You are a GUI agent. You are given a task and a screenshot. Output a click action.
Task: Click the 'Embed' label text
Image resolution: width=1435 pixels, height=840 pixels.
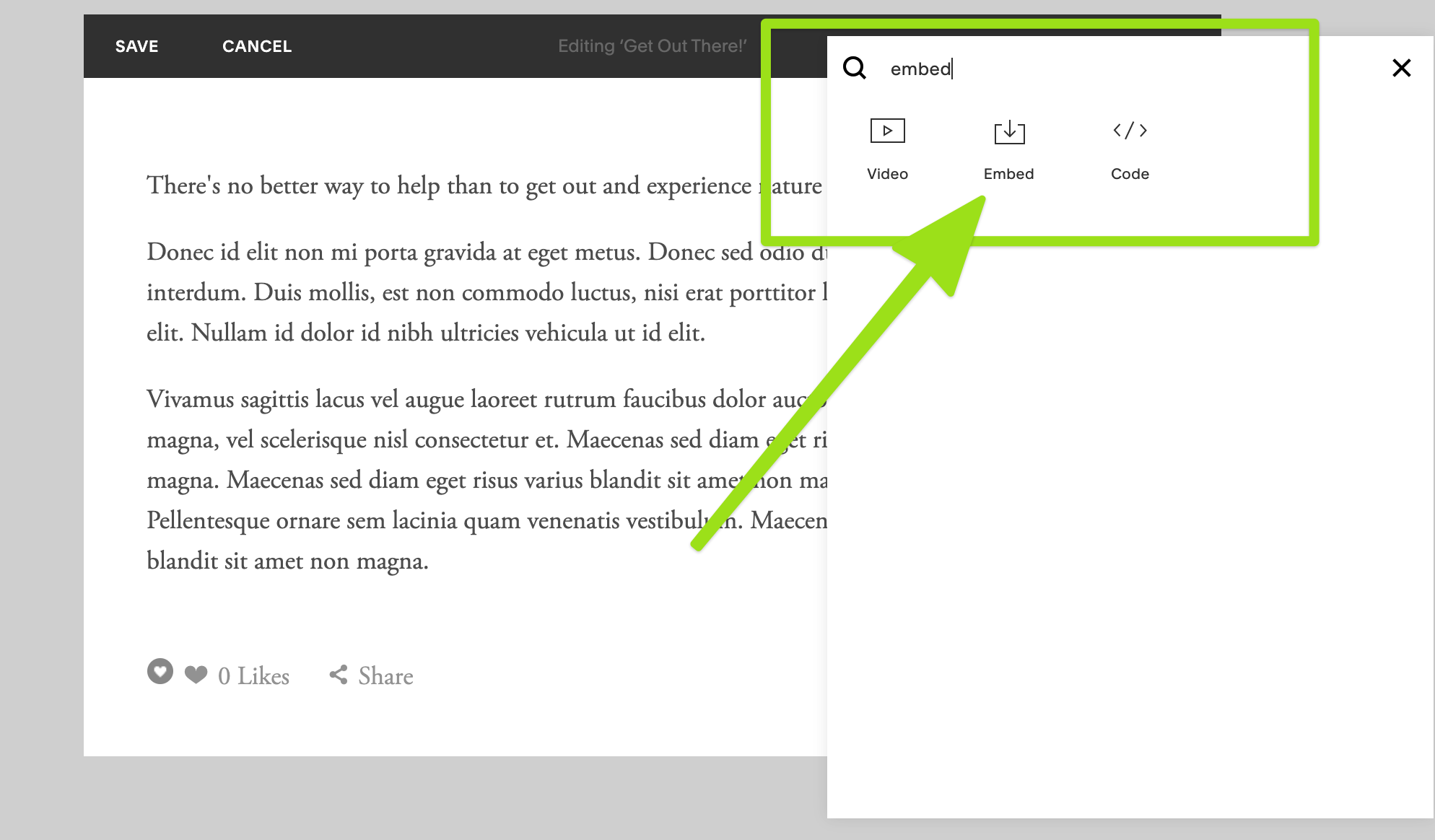coord(1008,174)
